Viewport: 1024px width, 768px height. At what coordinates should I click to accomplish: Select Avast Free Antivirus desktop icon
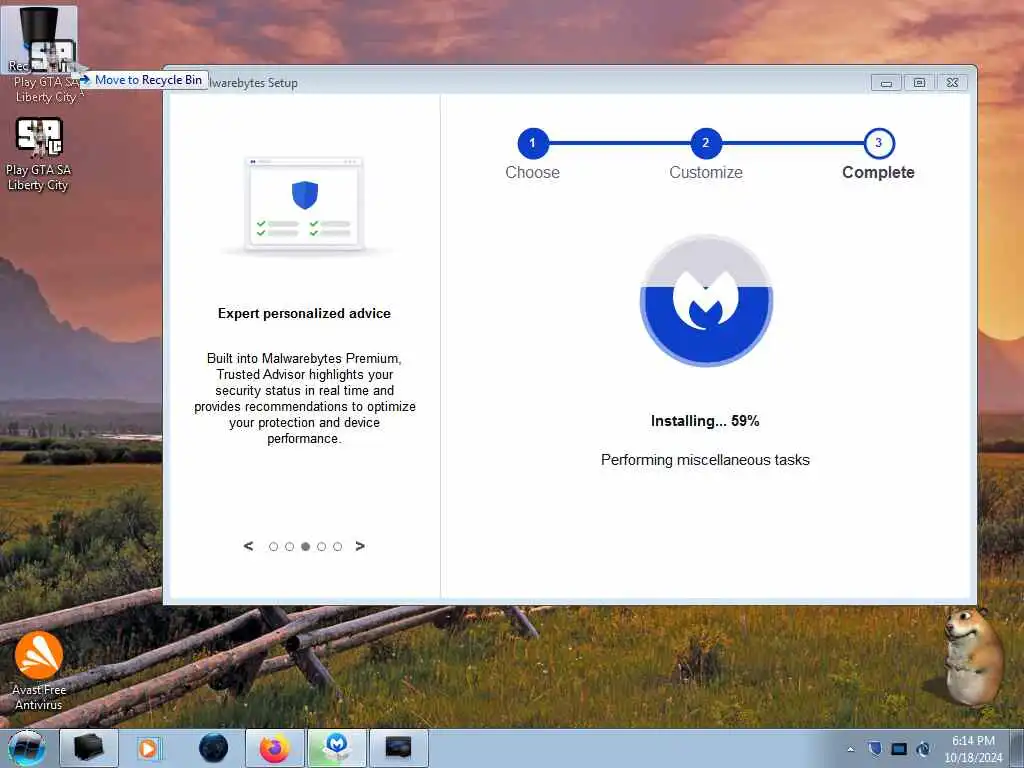pos(39,671)
